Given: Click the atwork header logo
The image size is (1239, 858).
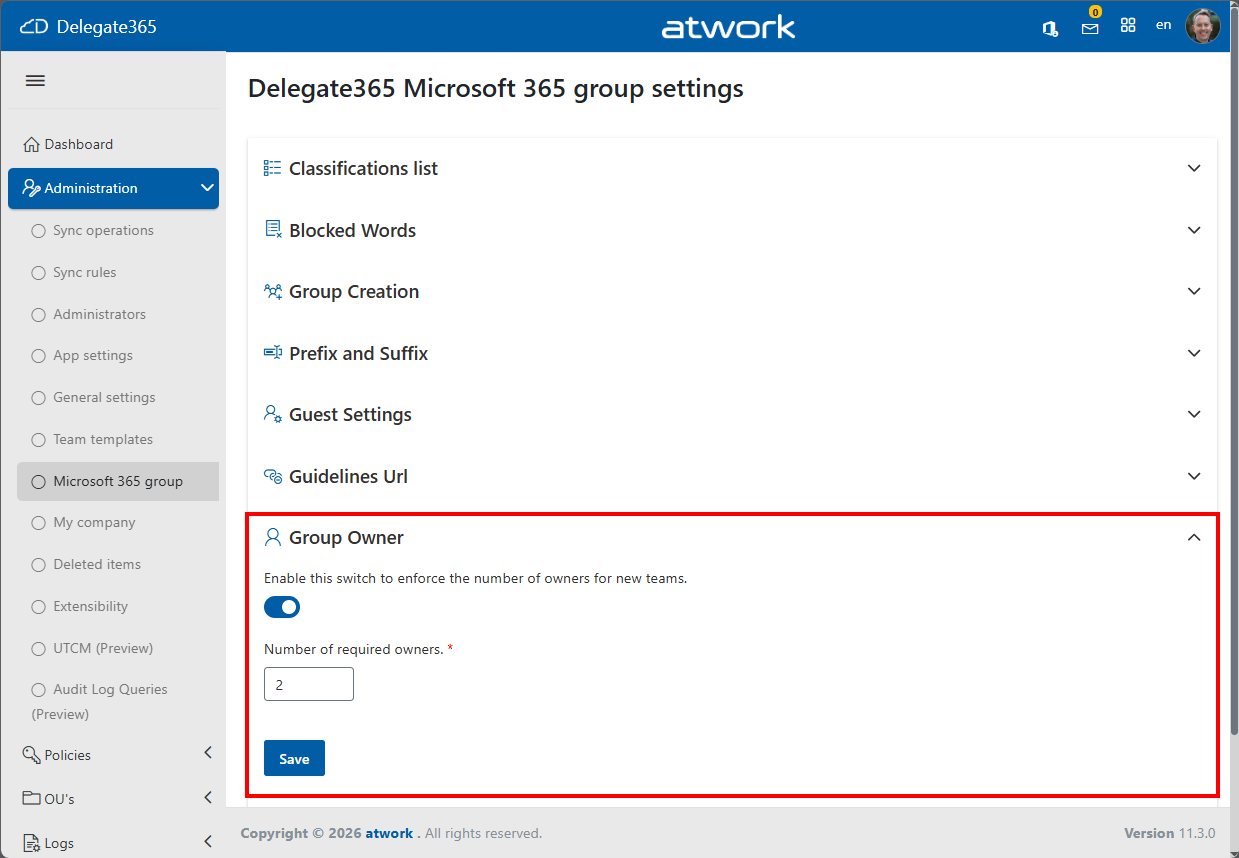Looking at the screenshot, I should tap(729, 27).
